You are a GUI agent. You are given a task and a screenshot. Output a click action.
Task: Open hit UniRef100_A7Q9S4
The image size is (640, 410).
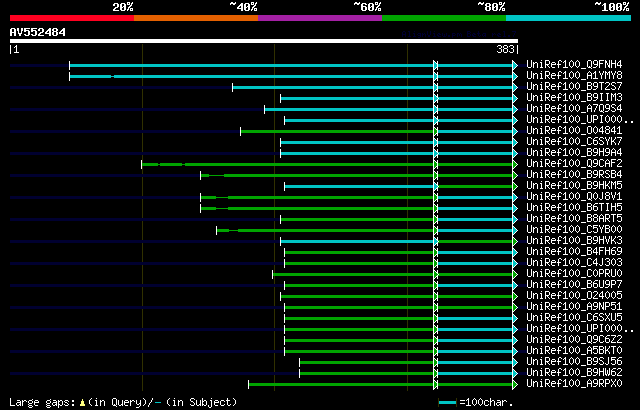pos(574,109)
